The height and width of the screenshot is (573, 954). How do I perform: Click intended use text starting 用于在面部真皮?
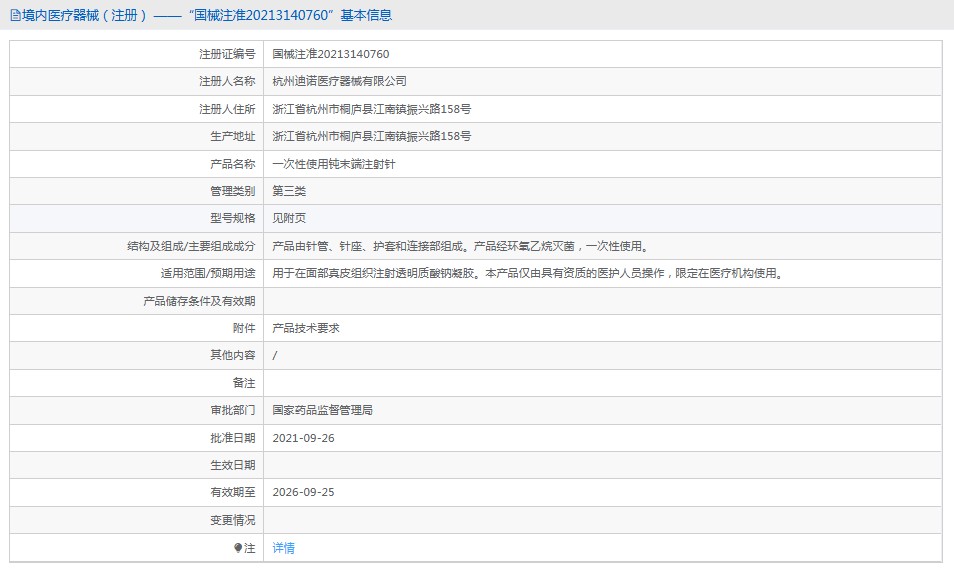pyautogui.click(x=529, y=274)
